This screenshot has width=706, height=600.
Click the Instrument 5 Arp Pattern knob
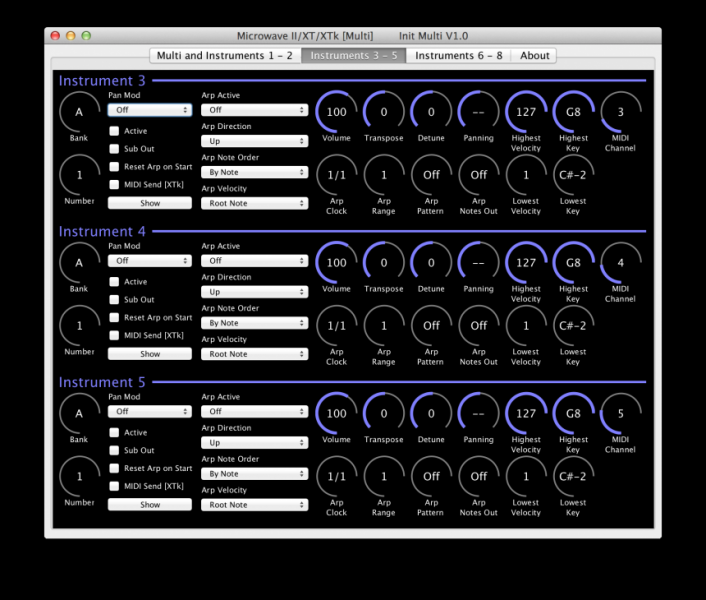coord(431,476)
